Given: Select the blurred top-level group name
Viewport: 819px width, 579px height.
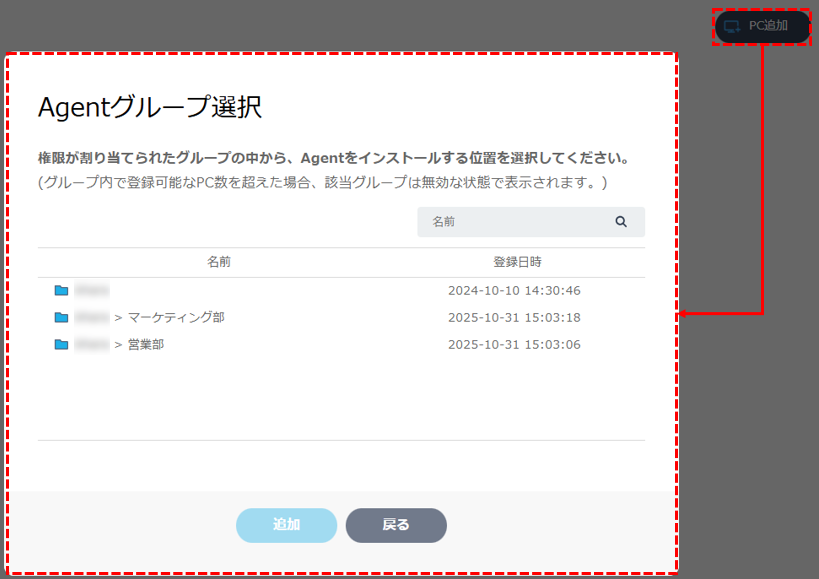Looking at the screenshot, I should click(91, 291).
